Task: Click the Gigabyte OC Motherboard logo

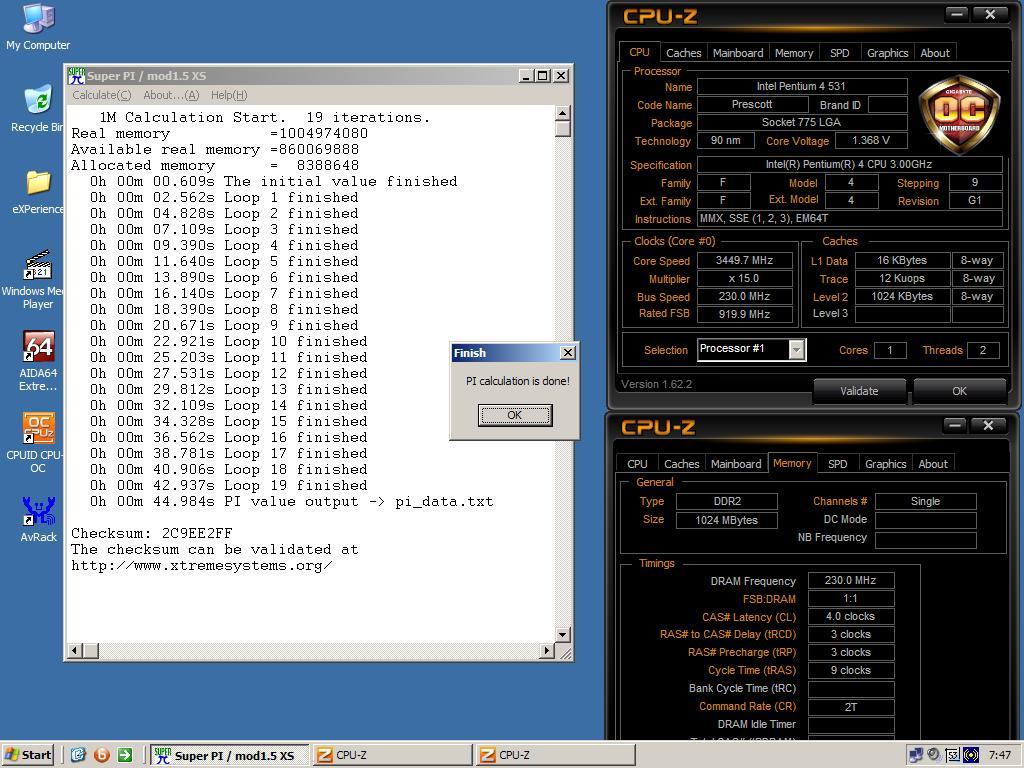Action: [959, 114]
